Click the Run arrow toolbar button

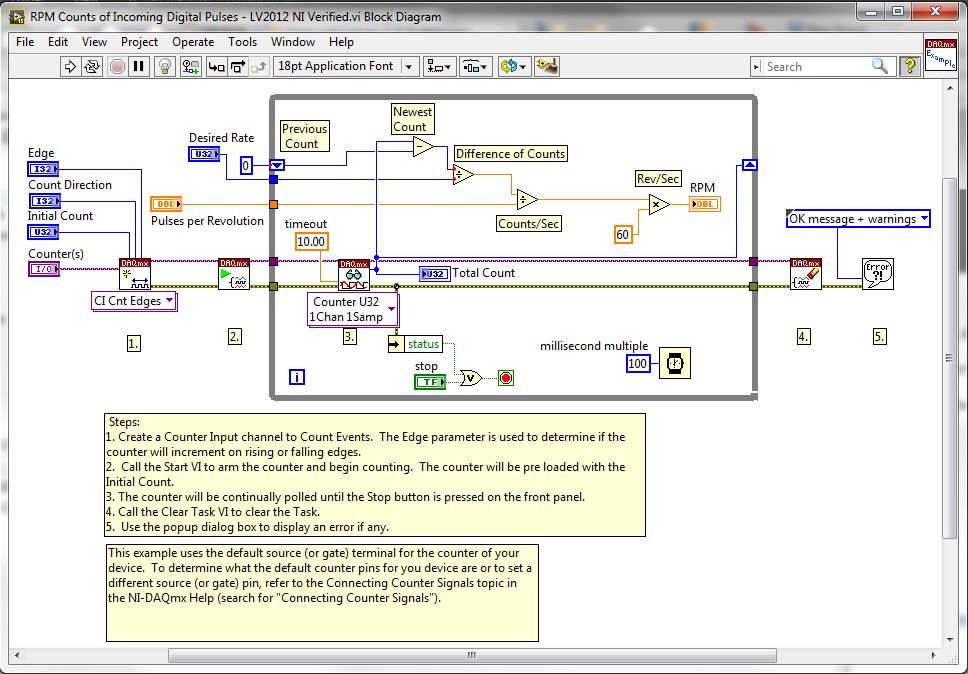point(70,67)
